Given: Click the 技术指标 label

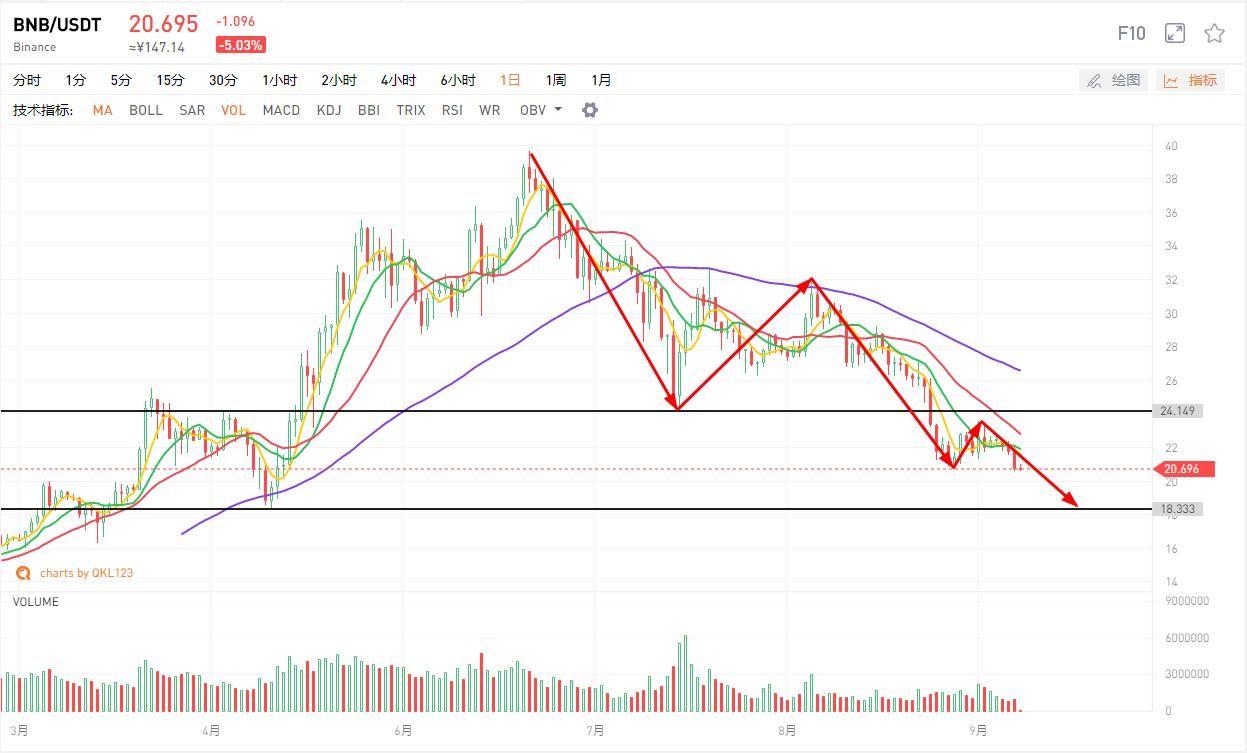Looking at the screenshot, I should click(x=43, y=110).
